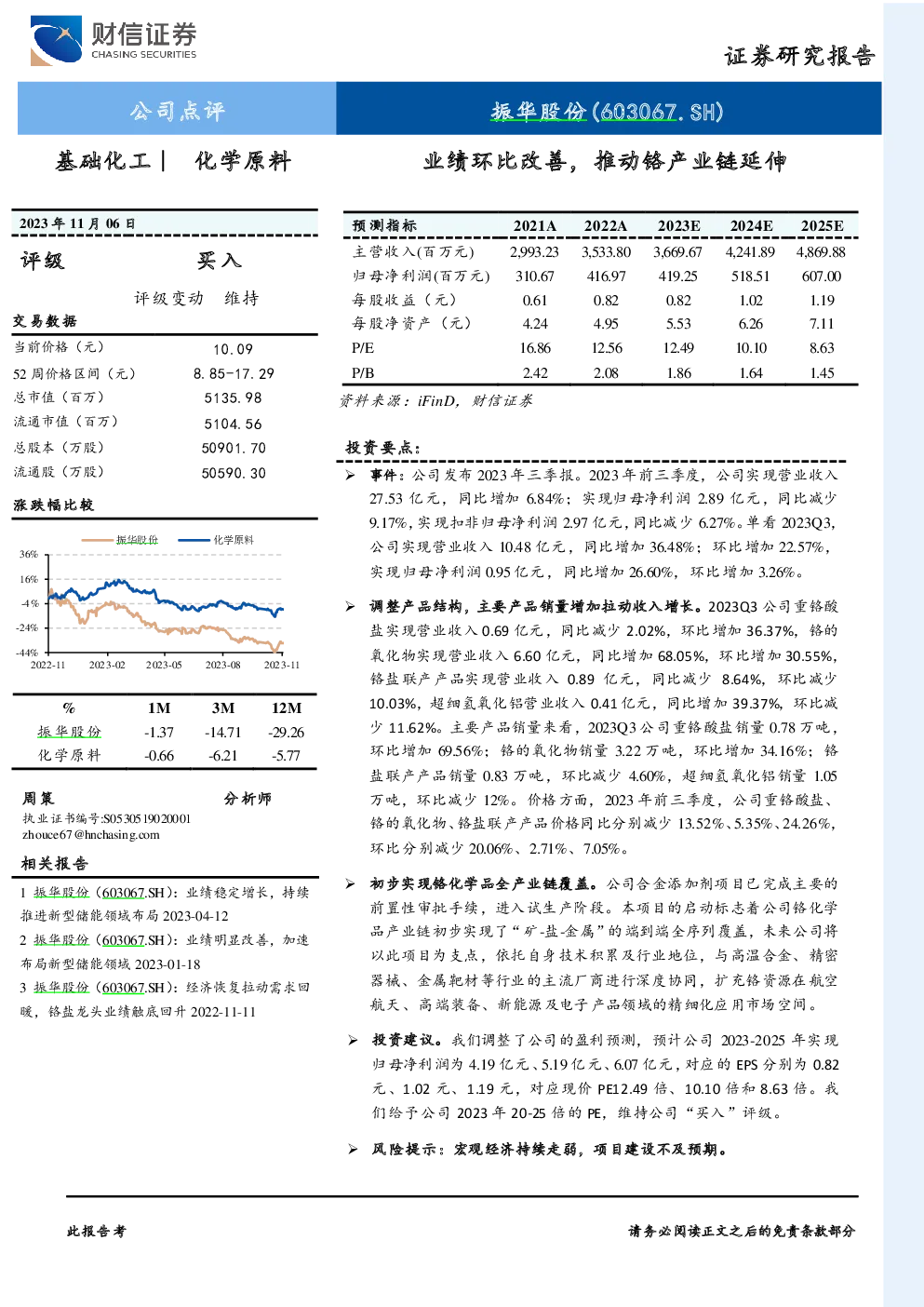Click float market cap value 5104.56

tap(233, 424)
